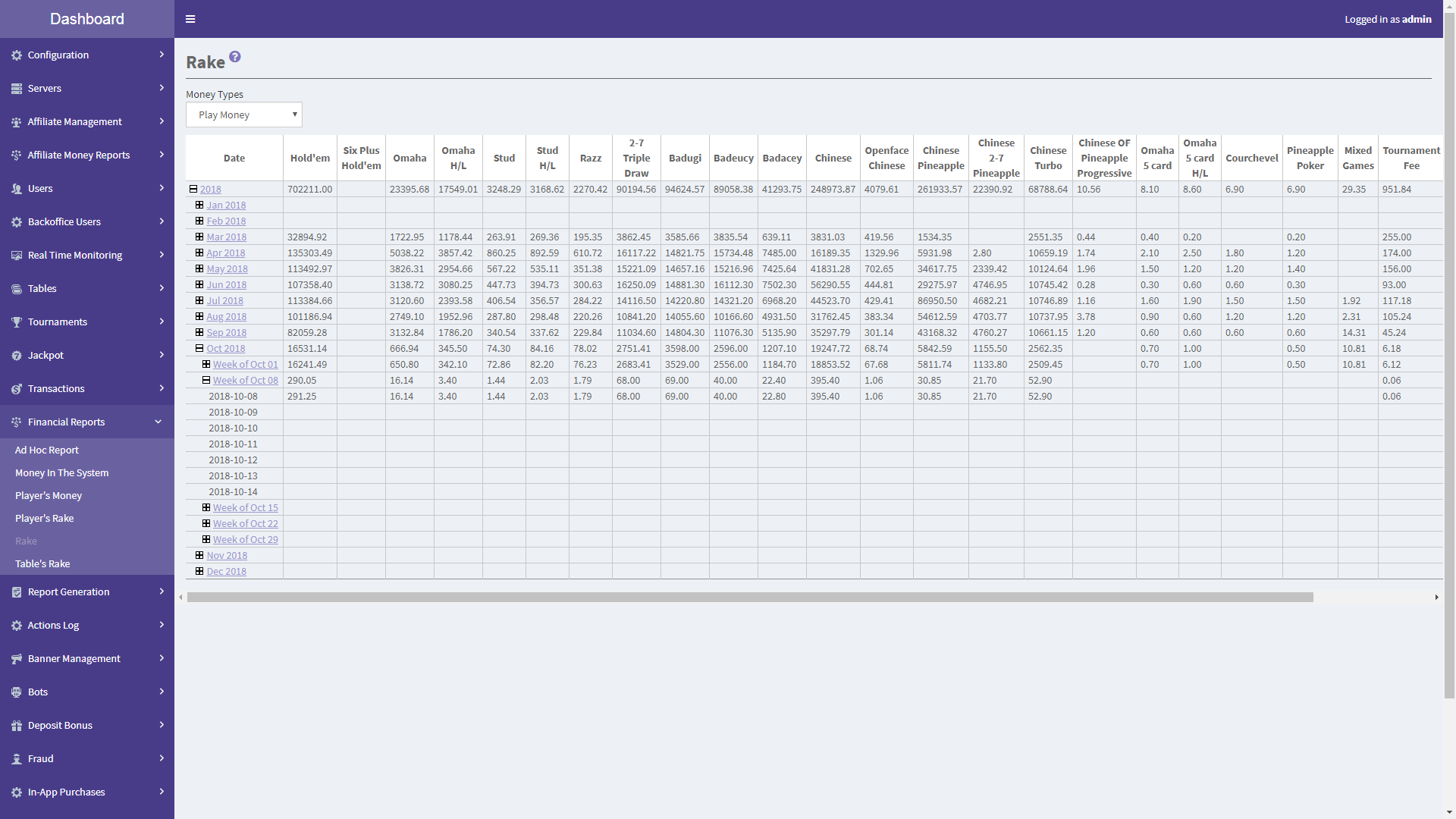Toggle the hamburger sidebar menu icon

[190, 19]
